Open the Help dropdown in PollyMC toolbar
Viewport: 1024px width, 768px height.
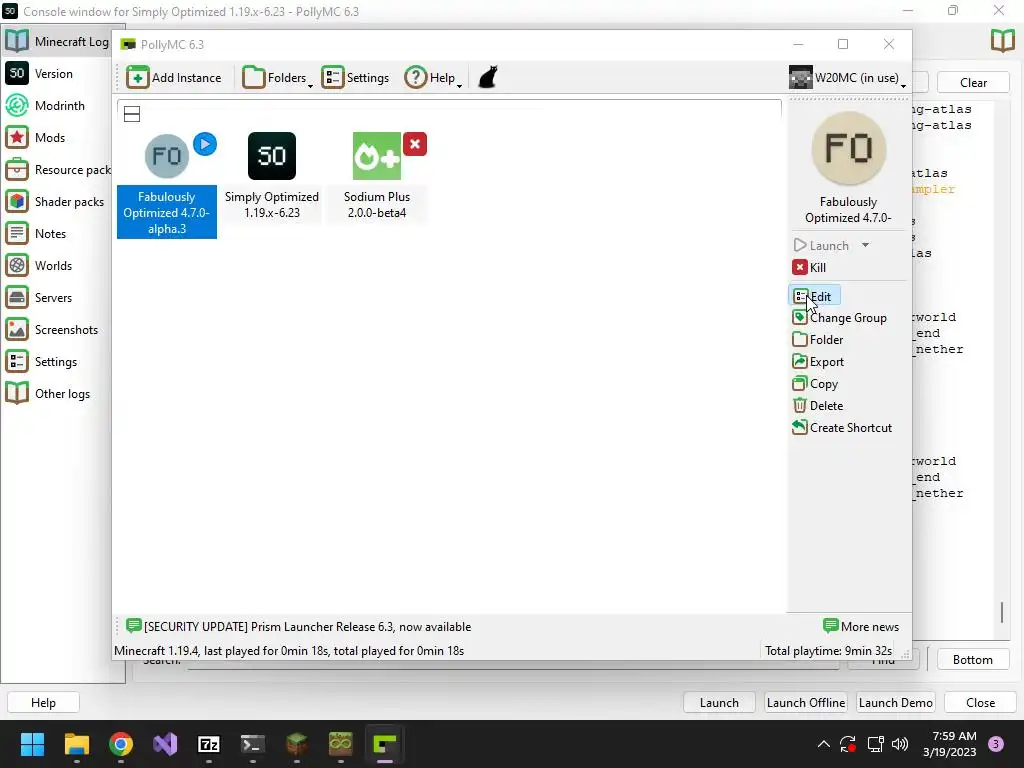433,78
